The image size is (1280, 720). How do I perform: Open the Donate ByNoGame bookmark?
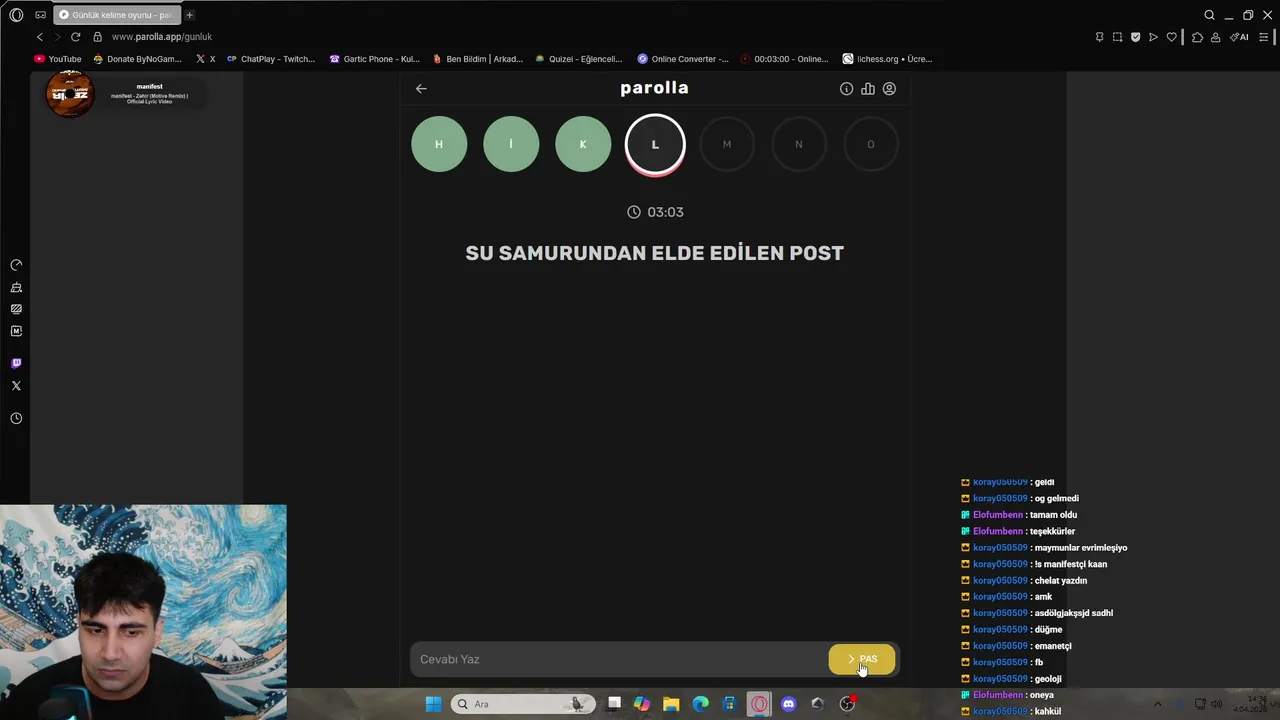(x=137, y=59)
